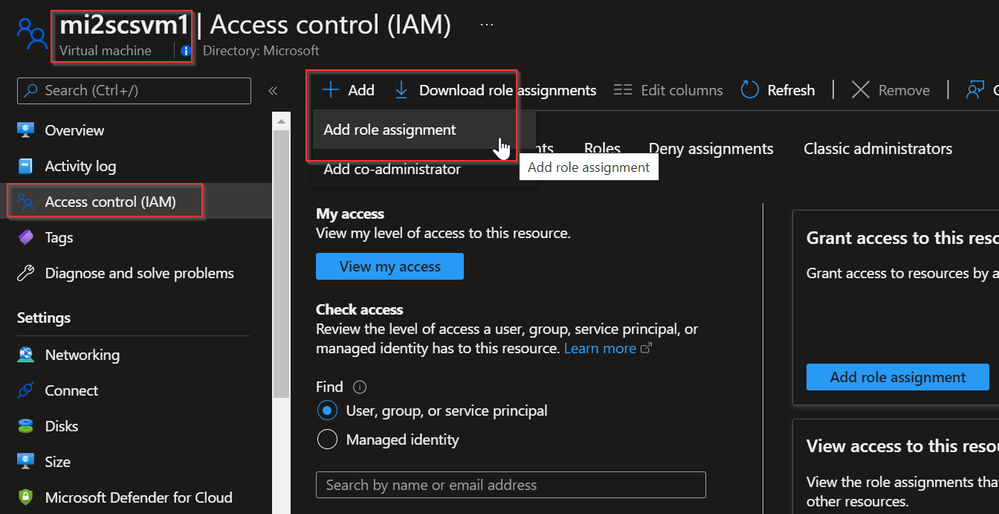
Task: Switch to the Roles tab
Action: [x=602, y=149]
